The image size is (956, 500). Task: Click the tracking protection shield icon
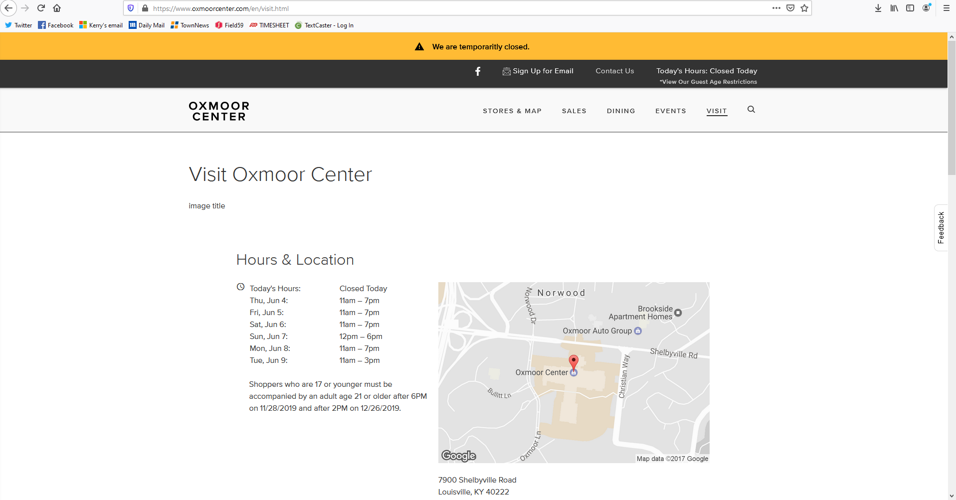pos(130,9)
